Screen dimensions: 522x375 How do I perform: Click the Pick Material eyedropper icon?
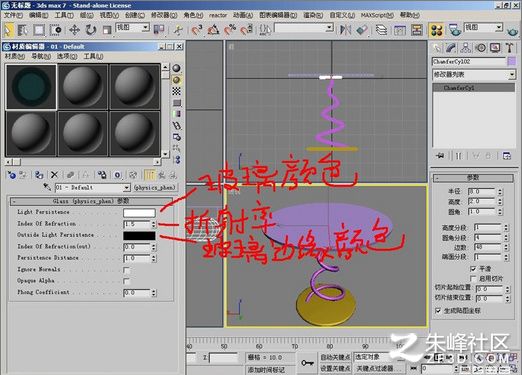[x=47, y=187]
